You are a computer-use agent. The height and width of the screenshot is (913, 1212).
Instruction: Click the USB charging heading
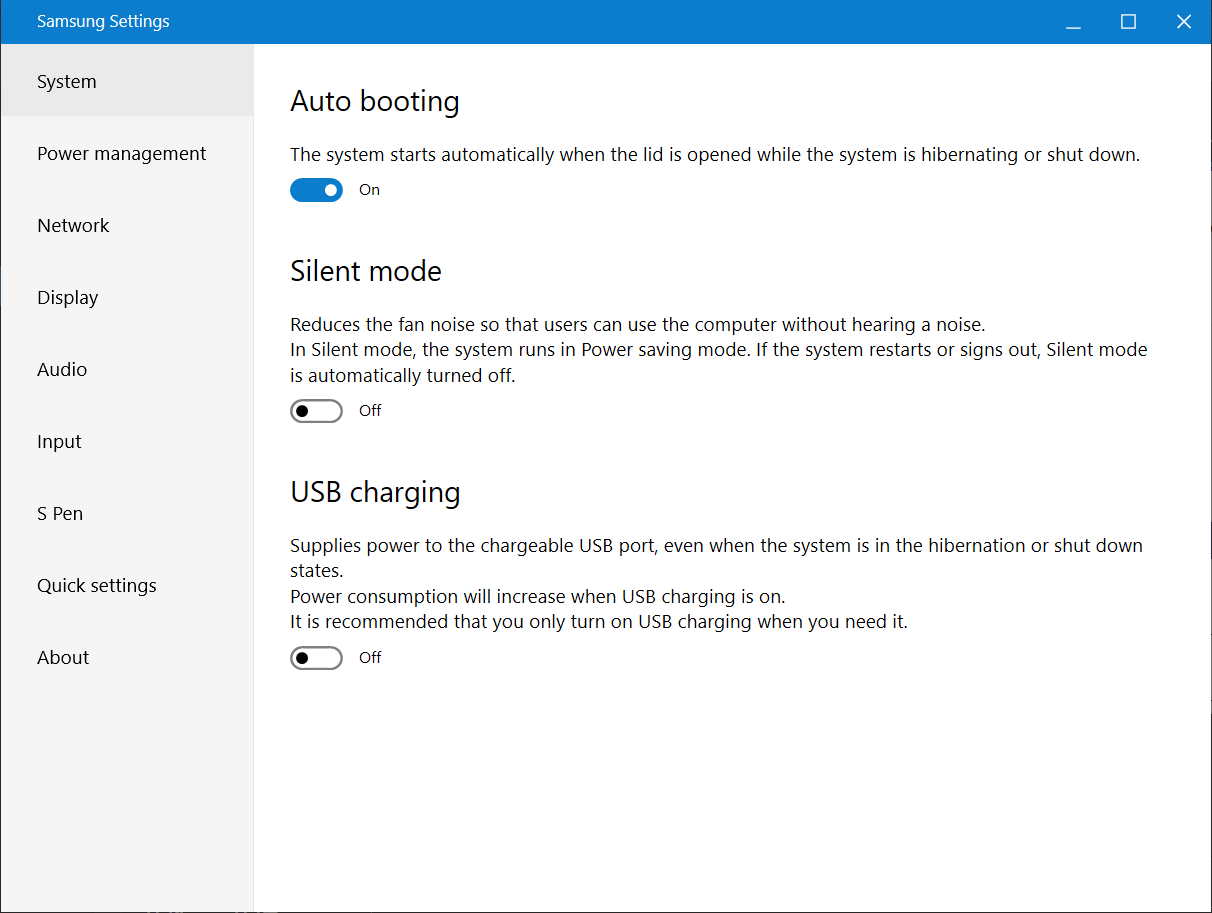(x=375, y=492)
